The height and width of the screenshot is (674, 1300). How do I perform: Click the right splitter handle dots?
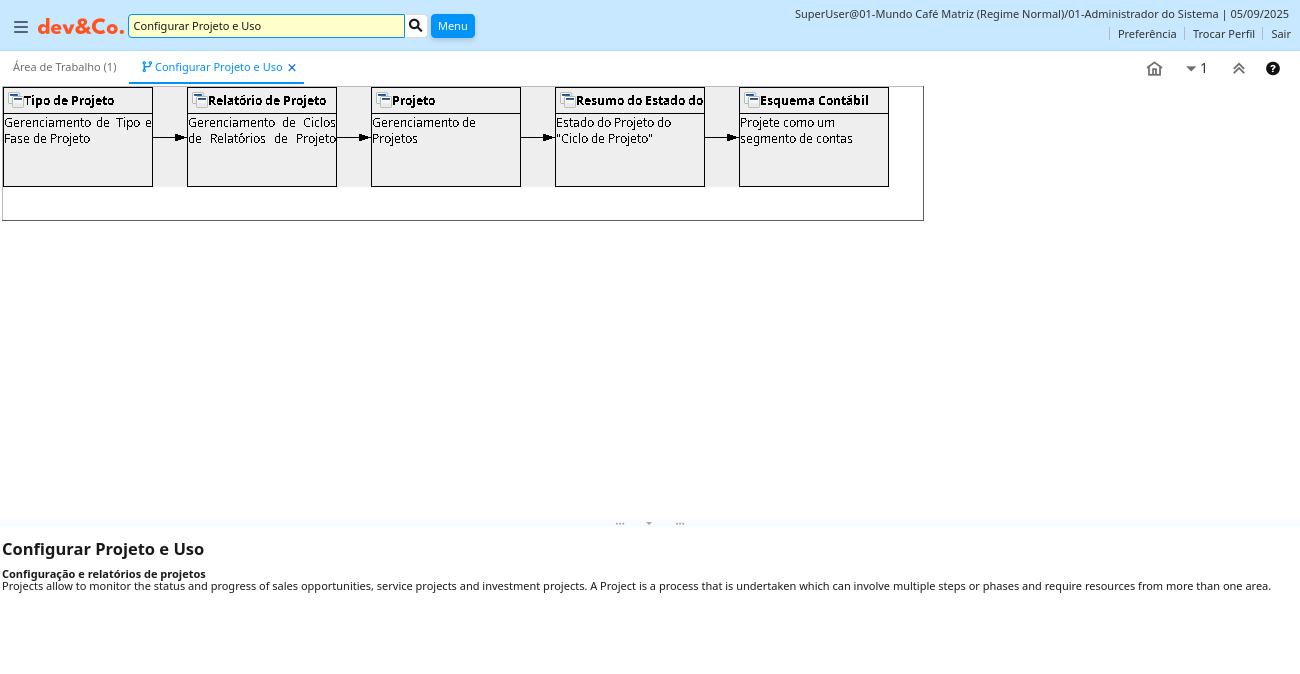(x=680, y=523)
